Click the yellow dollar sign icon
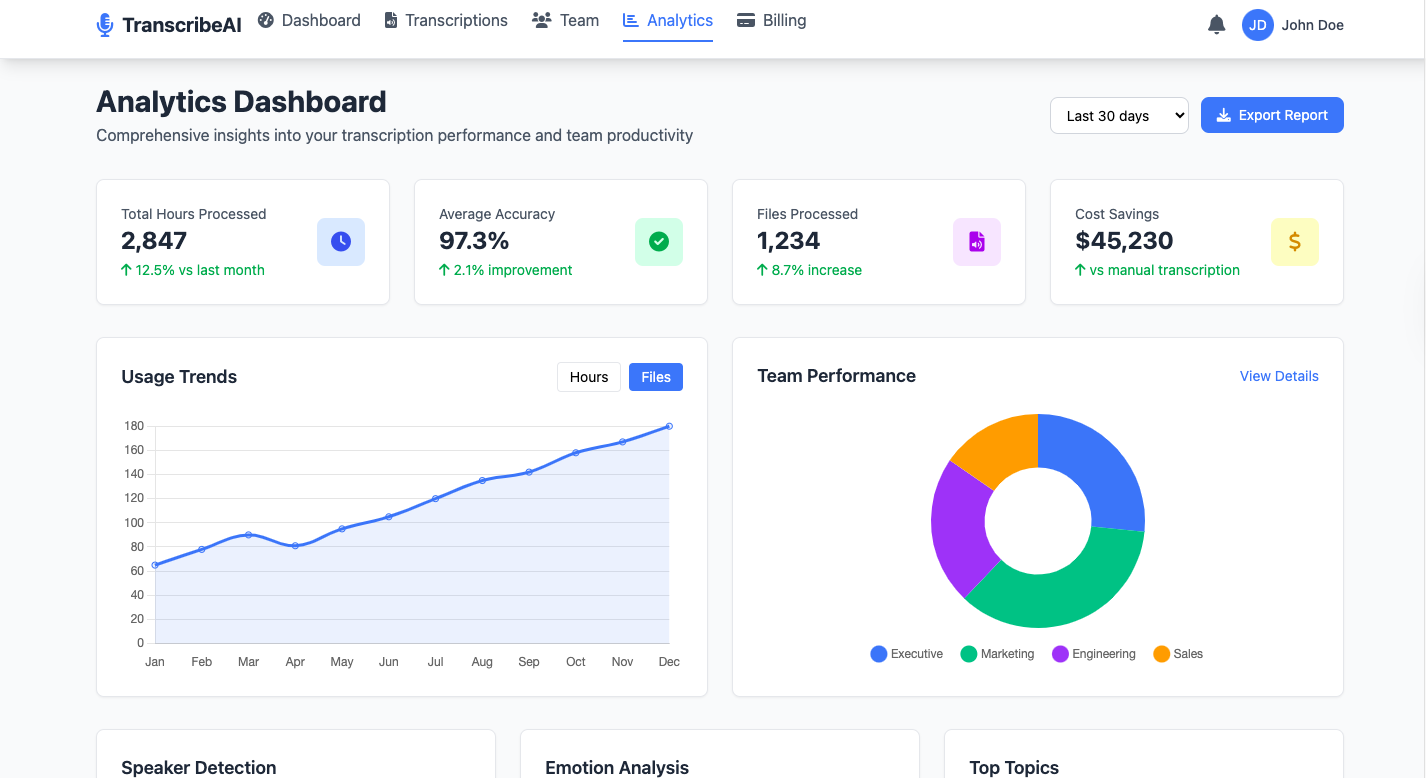1426x778 pixels. (1294, 242)
